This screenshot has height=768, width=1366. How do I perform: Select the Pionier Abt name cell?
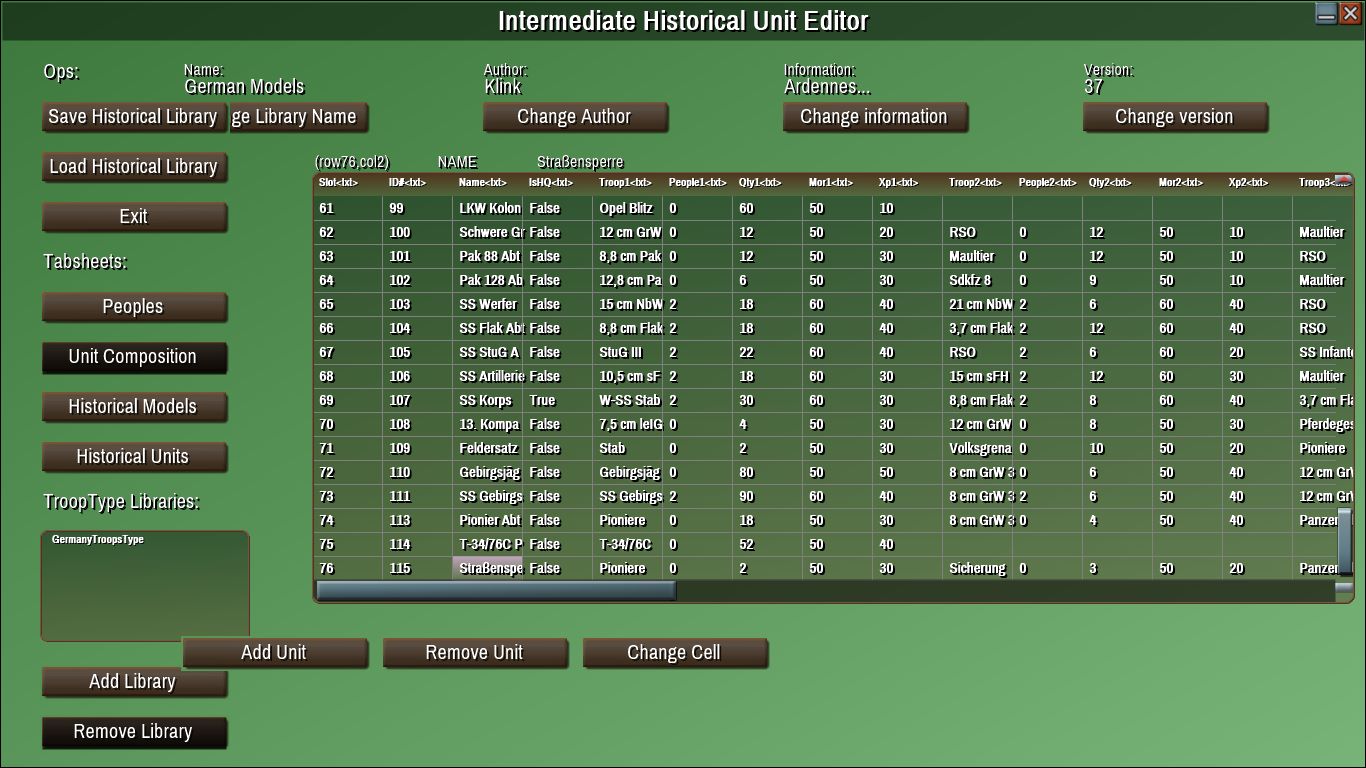488,520
